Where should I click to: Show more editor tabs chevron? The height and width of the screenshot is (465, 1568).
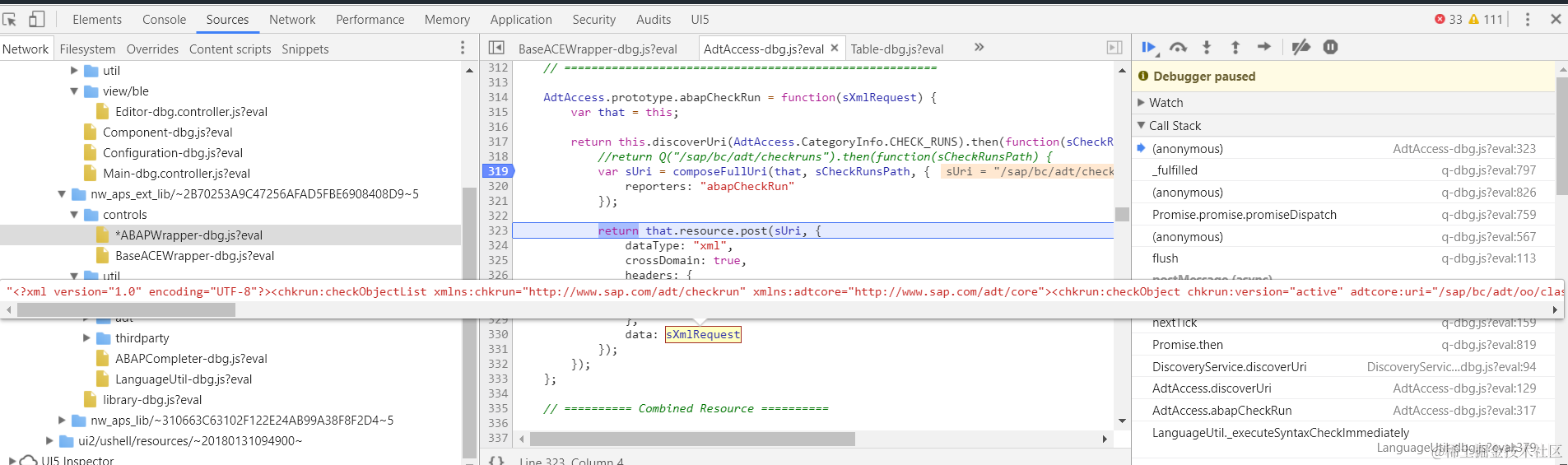click(x=979, y=47)
